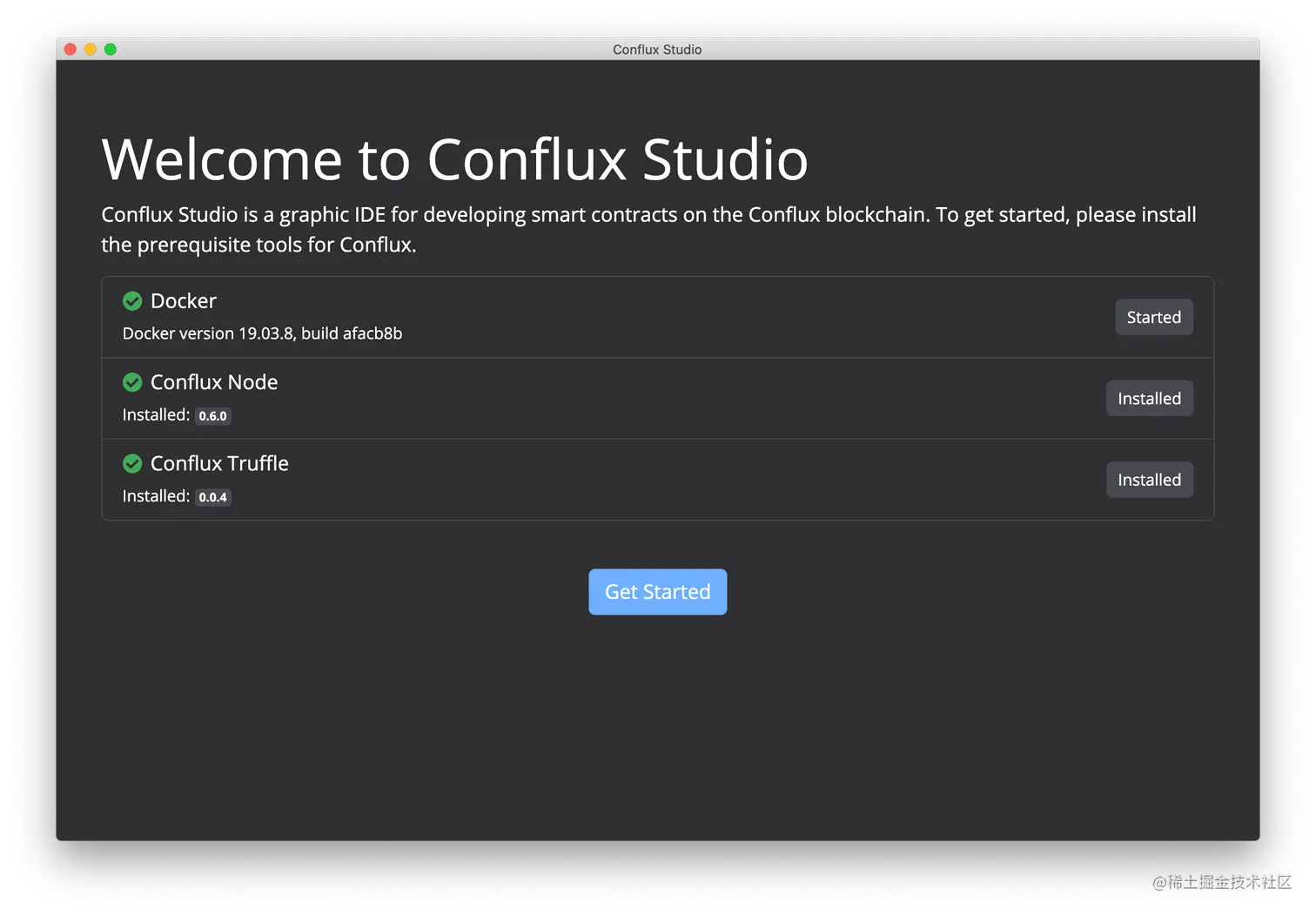This screenshot has height=915, width=1316.
Task: Select the Conflux Truffle version badge 0.0.4
Action: (x=212, y=497)
